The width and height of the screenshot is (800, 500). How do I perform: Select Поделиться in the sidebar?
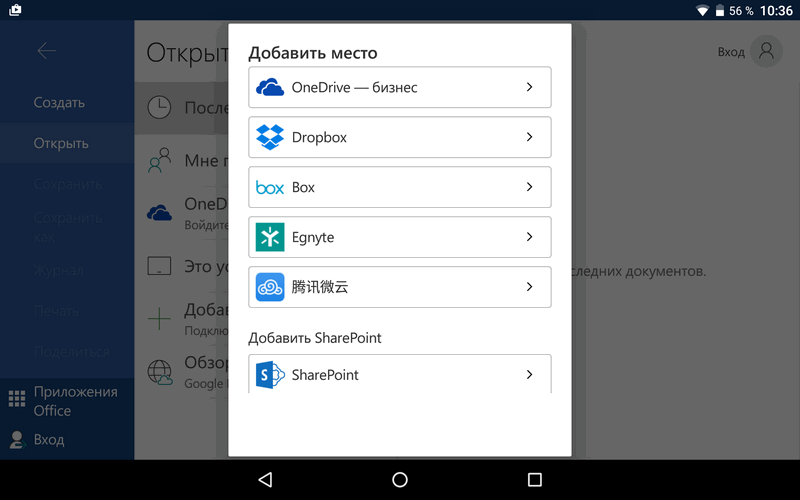(71, 352)
